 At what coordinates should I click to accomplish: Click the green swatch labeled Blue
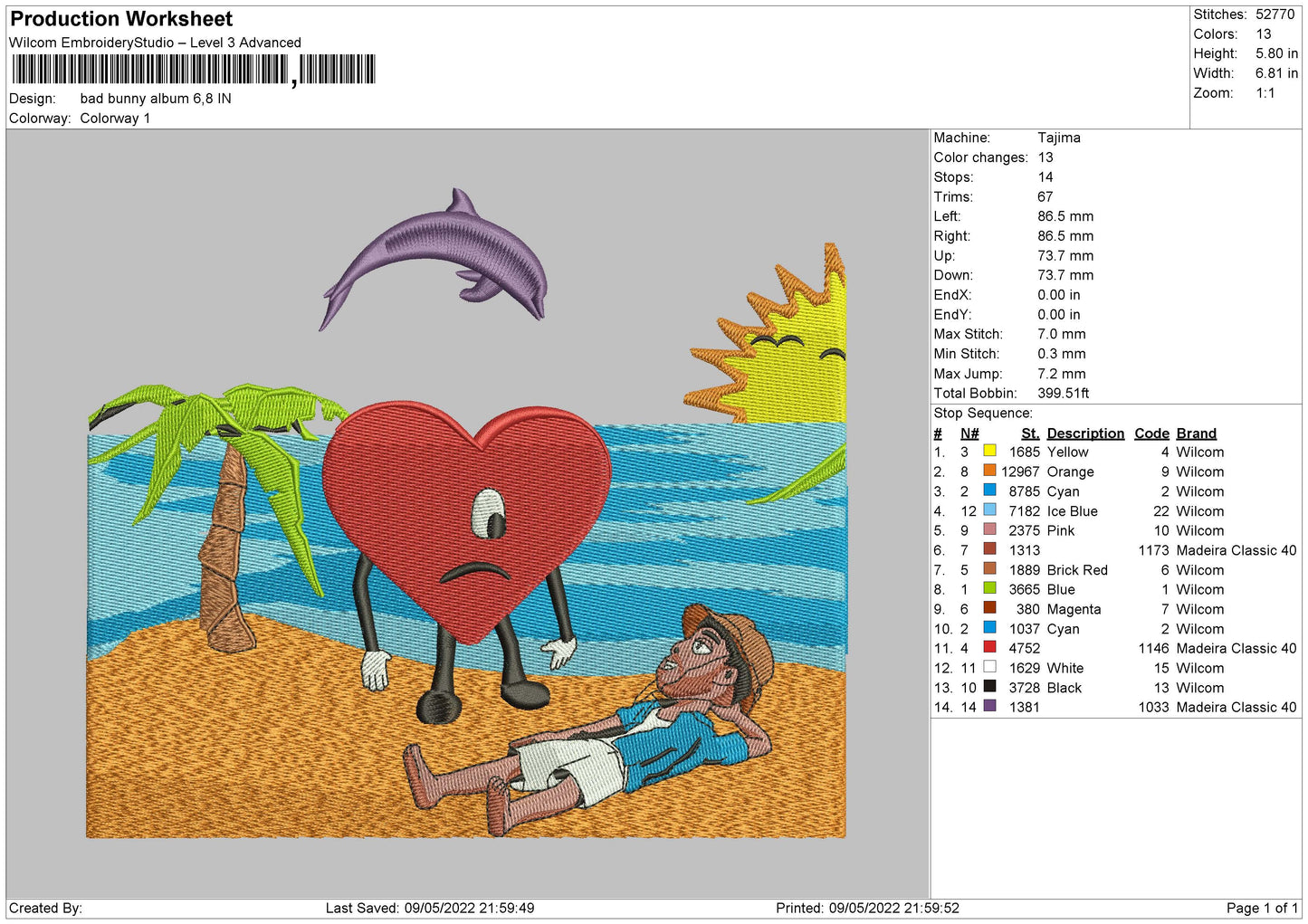pos(989,588)
